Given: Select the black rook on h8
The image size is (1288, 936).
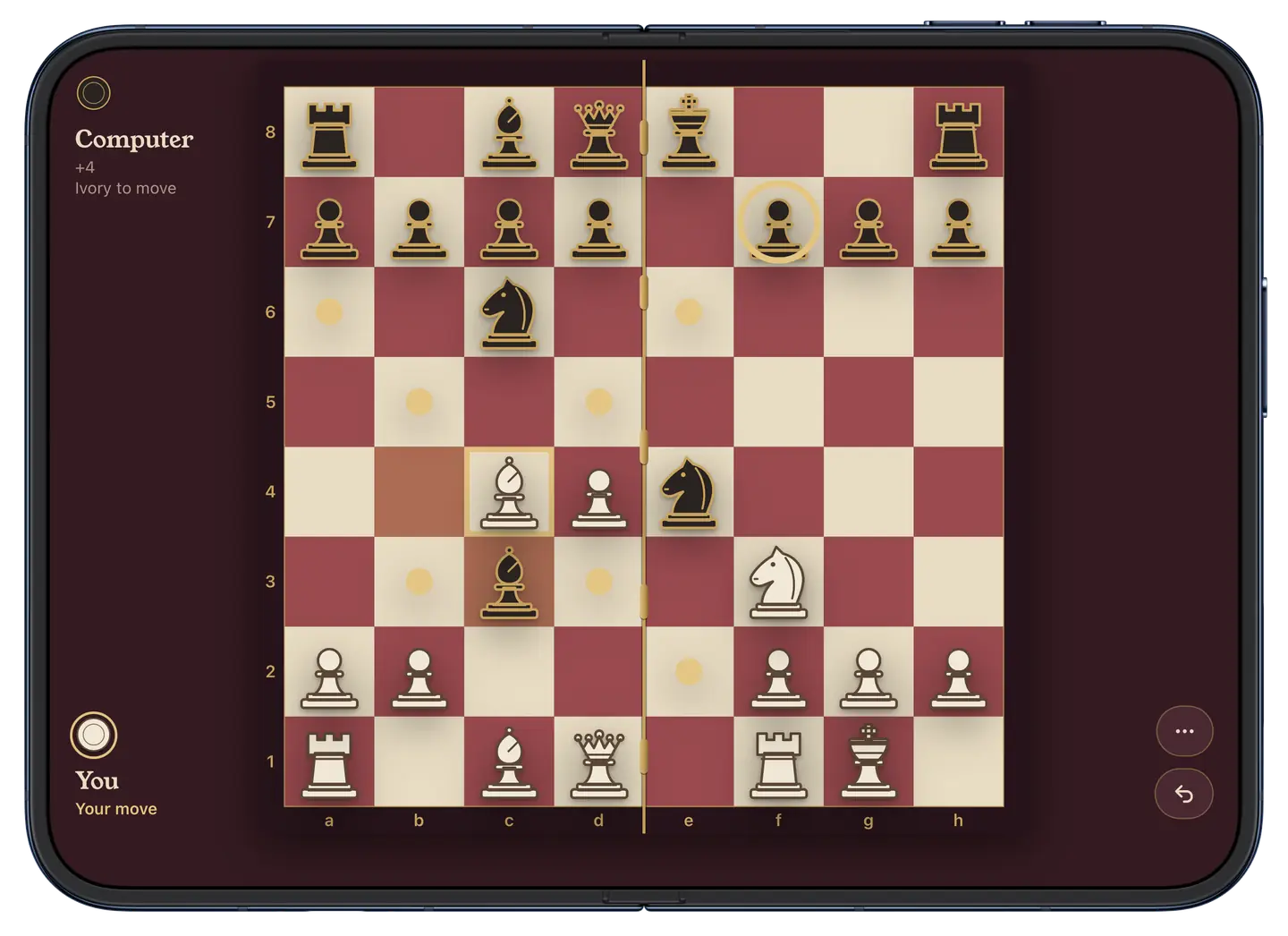Looking at the screenshot, I should point(959,135).
